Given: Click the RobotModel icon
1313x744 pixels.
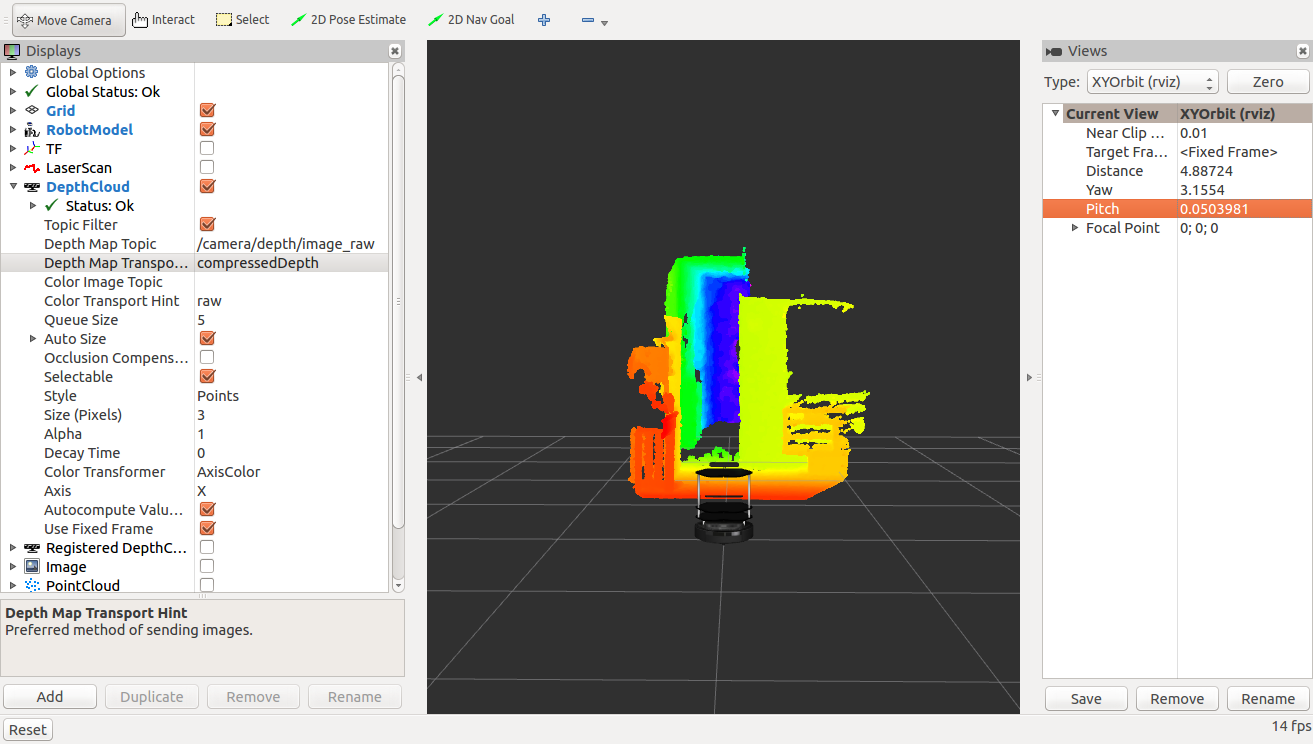Looking at the screenshot, I should tap(32, 129).
